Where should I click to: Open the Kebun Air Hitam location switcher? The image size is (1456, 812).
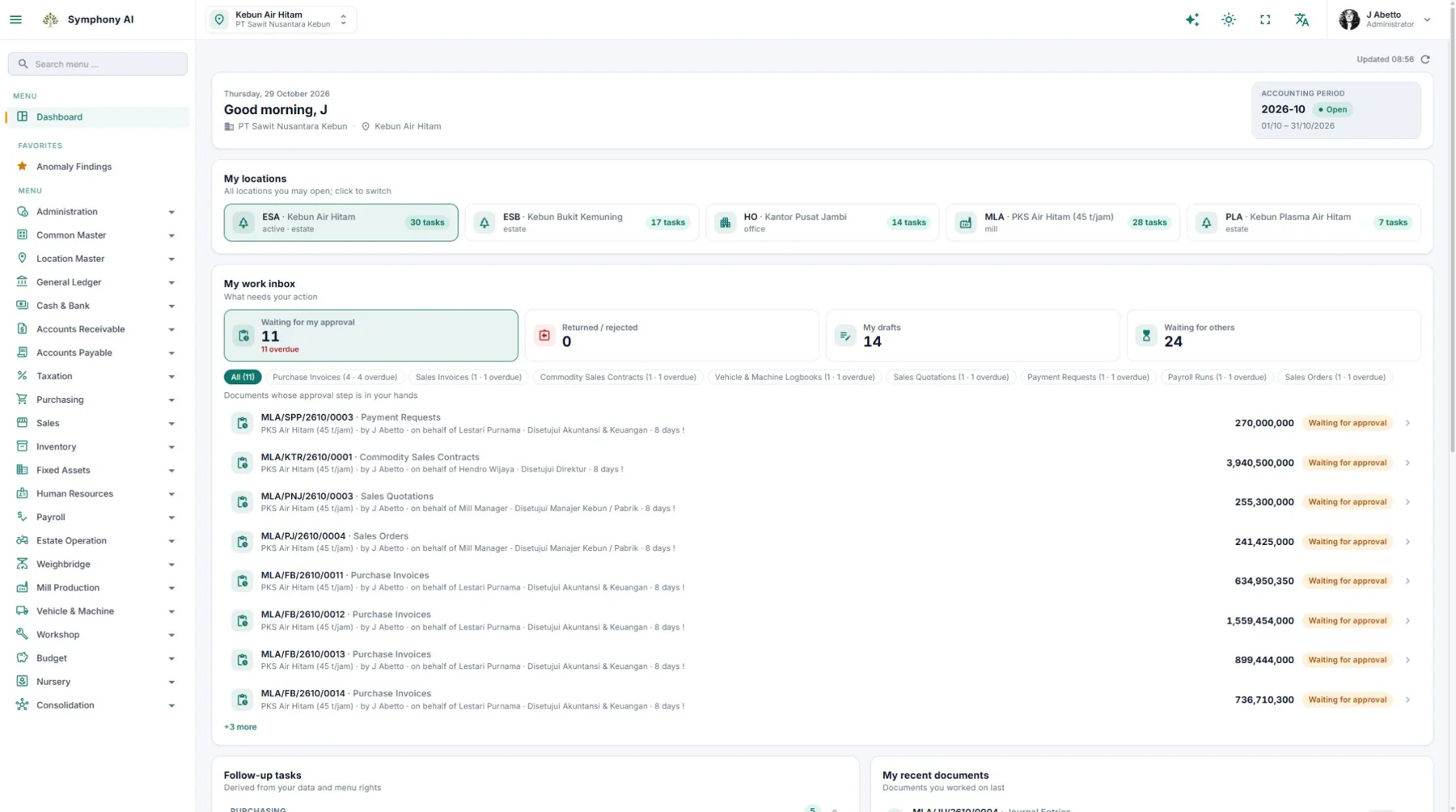281,19
